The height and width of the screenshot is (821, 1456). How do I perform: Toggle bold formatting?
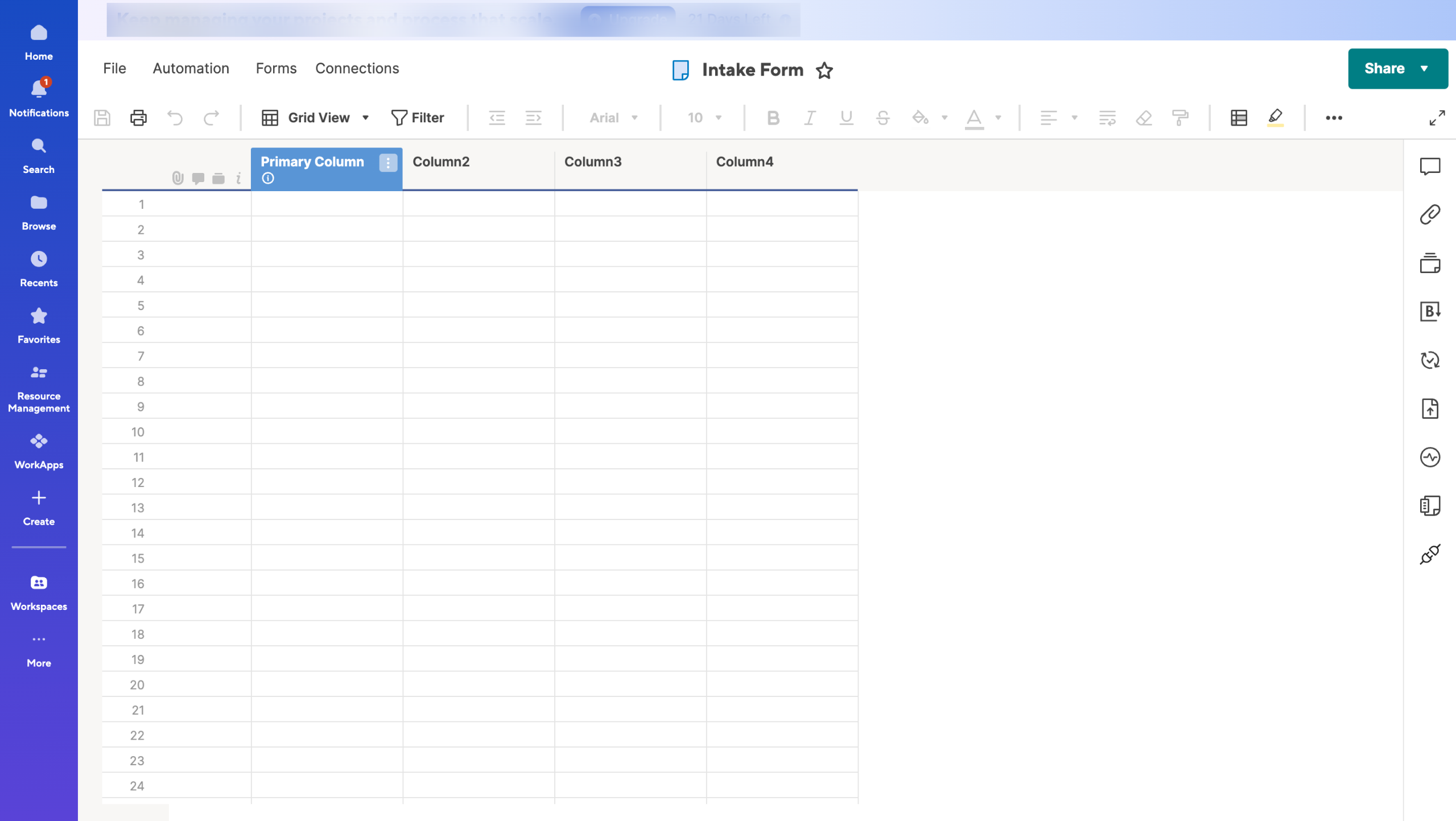tap(773, 118)
